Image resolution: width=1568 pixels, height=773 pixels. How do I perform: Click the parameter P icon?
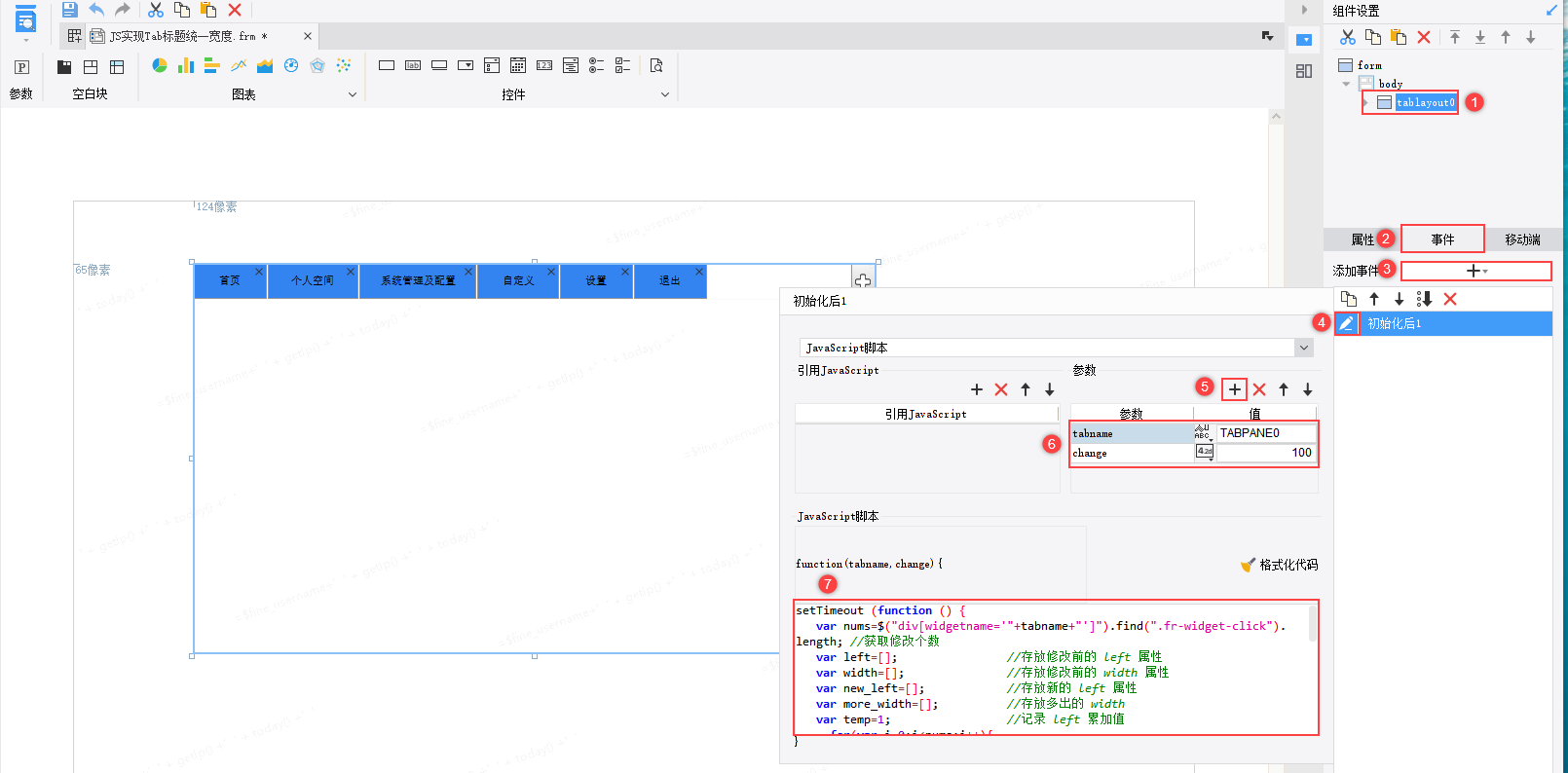coord(21,67)
